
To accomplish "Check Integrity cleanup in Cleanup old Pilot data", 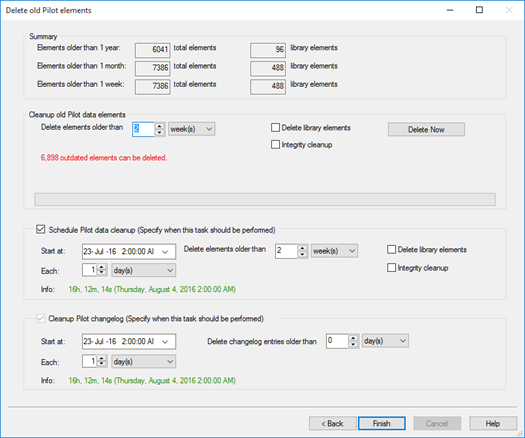I will [275, 144].
